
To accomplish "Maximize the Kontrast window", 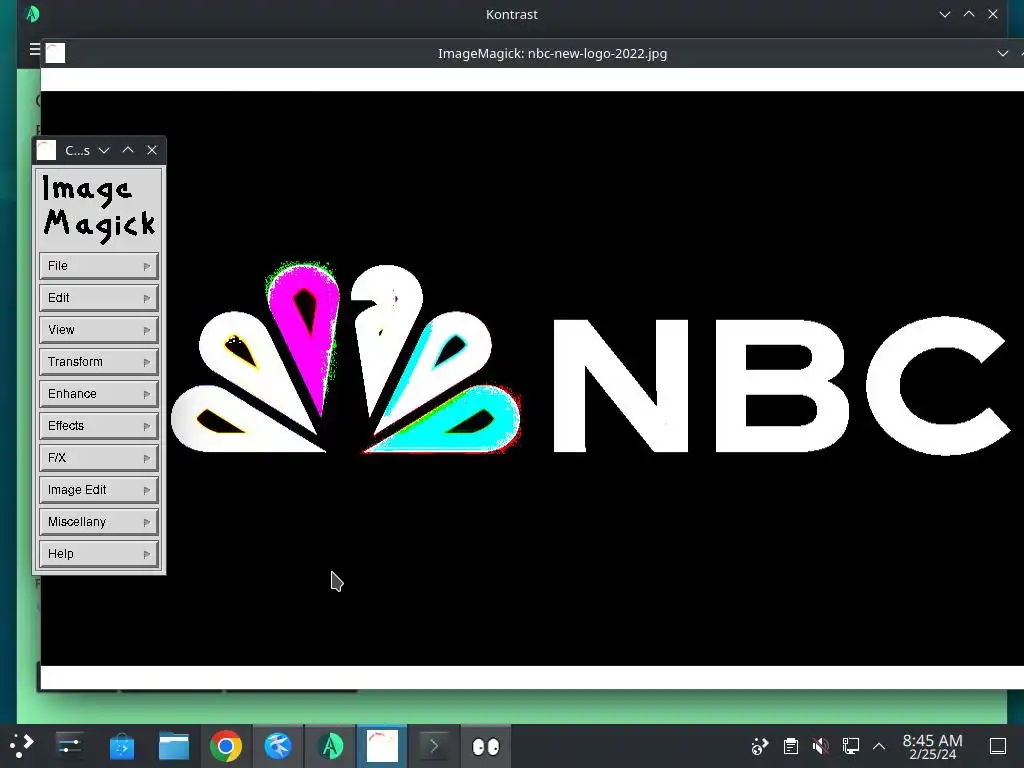I will coord(969,14).
